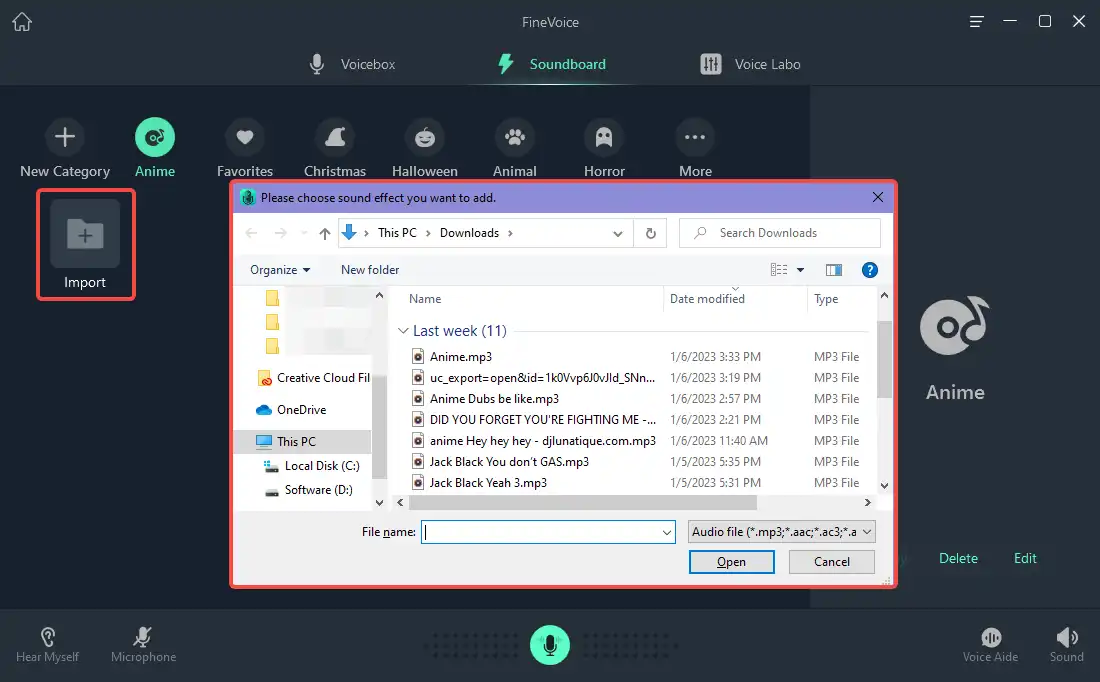Click the forward navigation arrow in dialog
This screenshot has width=1100, height=682.
click(x=281, y=233)
